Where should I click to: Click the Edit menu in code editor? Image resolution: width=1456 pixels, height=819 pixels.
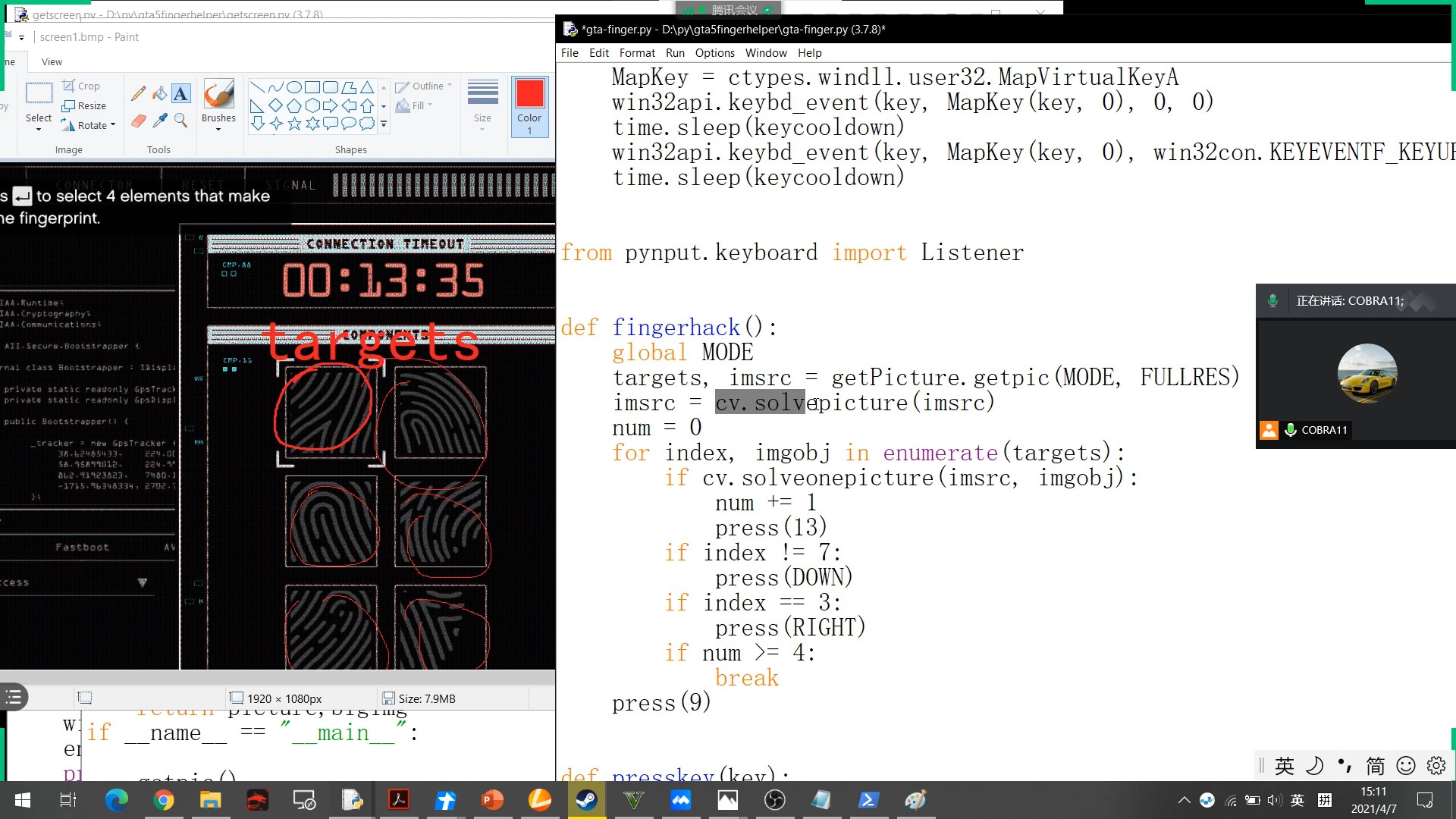click(x=599, y=52)
